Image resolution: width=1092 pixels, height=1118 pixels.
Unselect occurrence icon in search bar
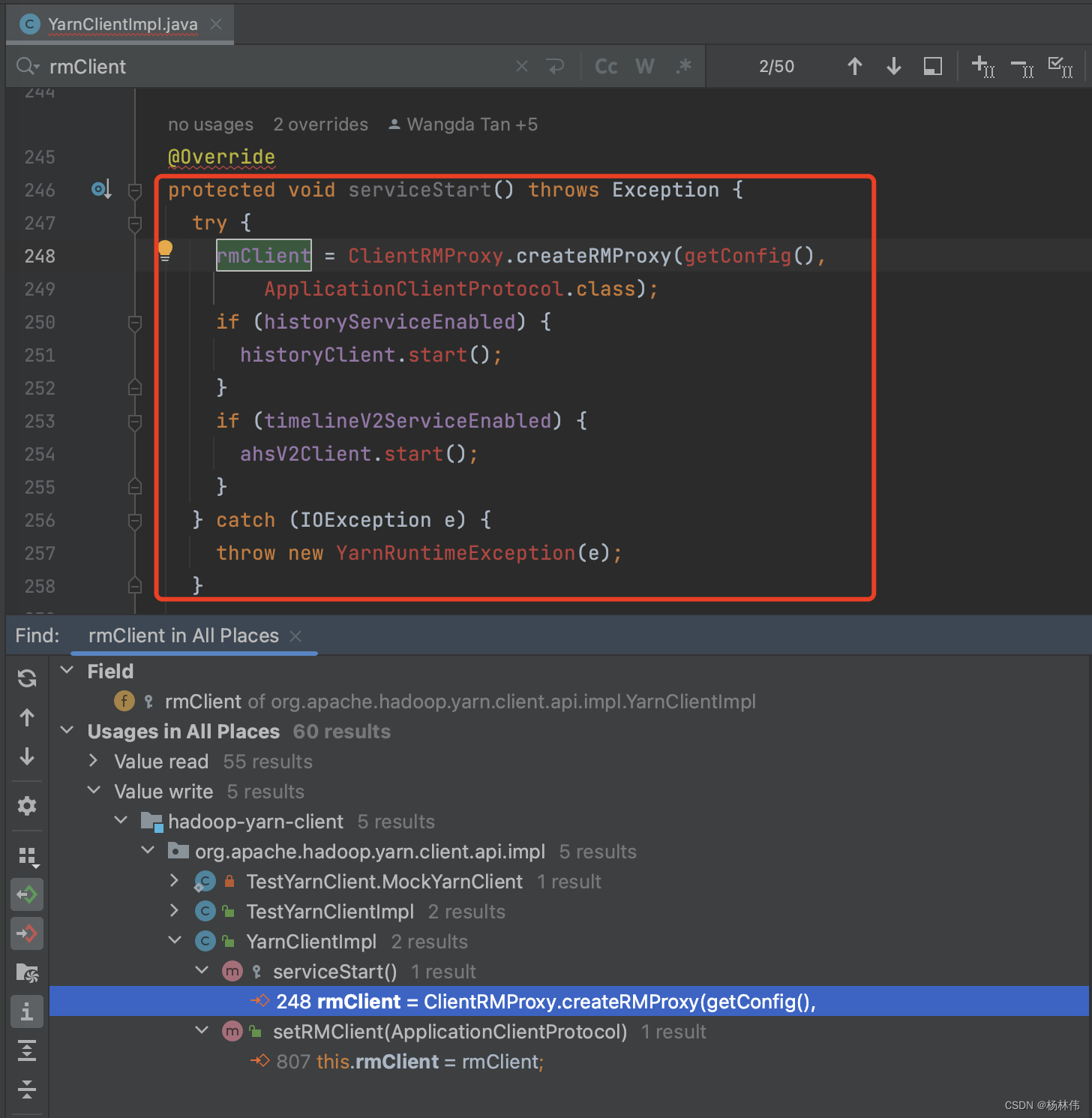click(x=1022, y=67)
